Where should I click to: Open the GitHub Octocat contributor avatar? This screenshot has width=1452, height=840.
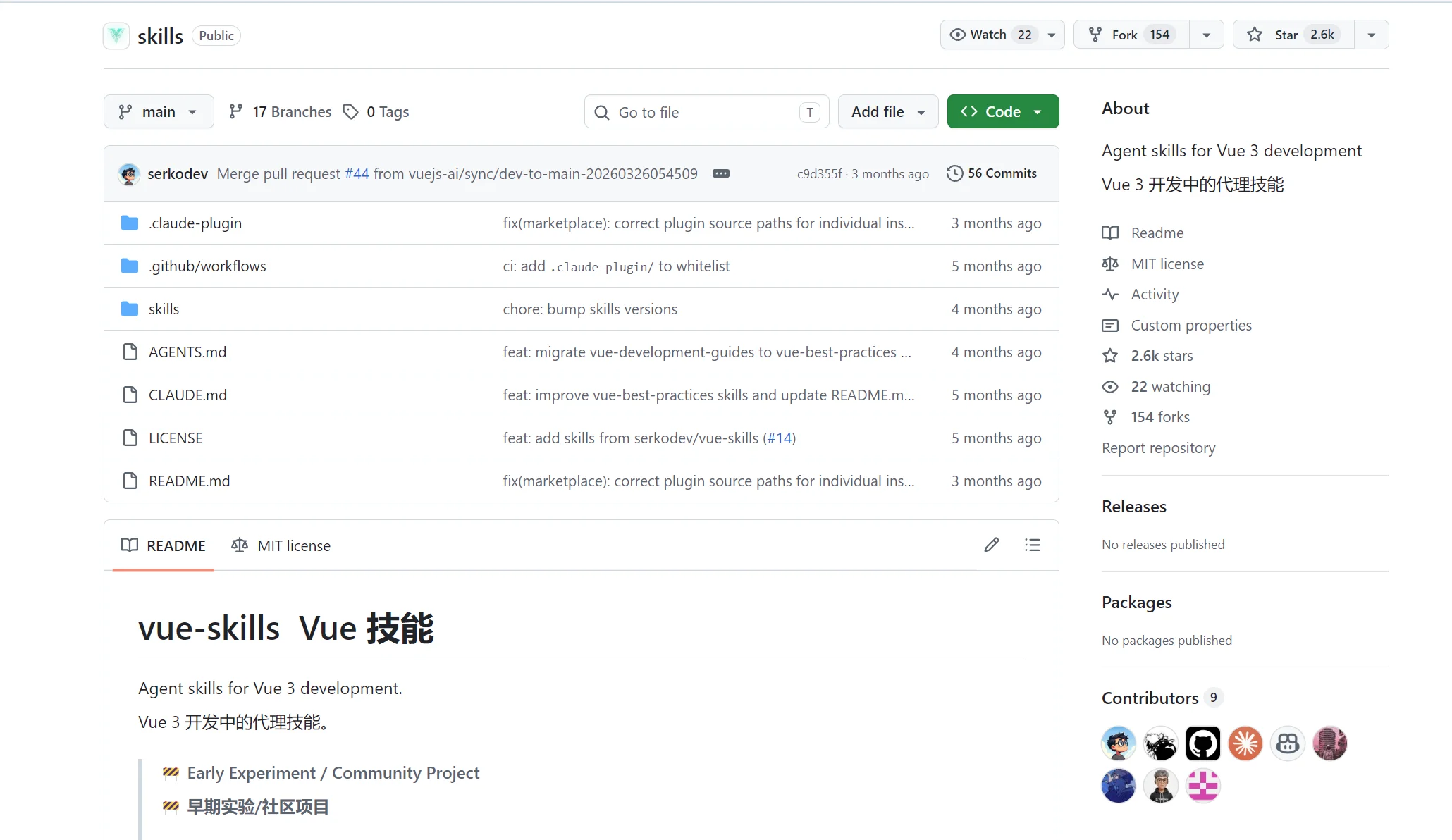1203,743
